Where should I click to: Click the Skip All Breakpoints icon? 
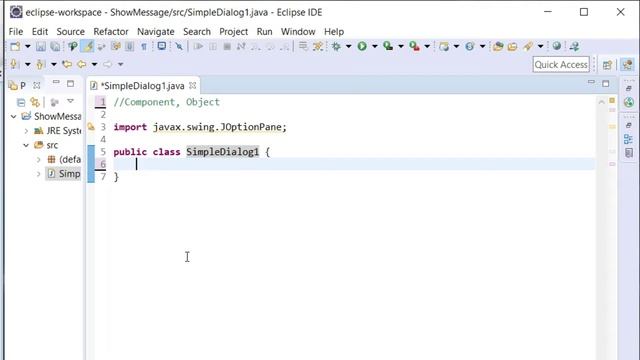(x=179, y=46)
